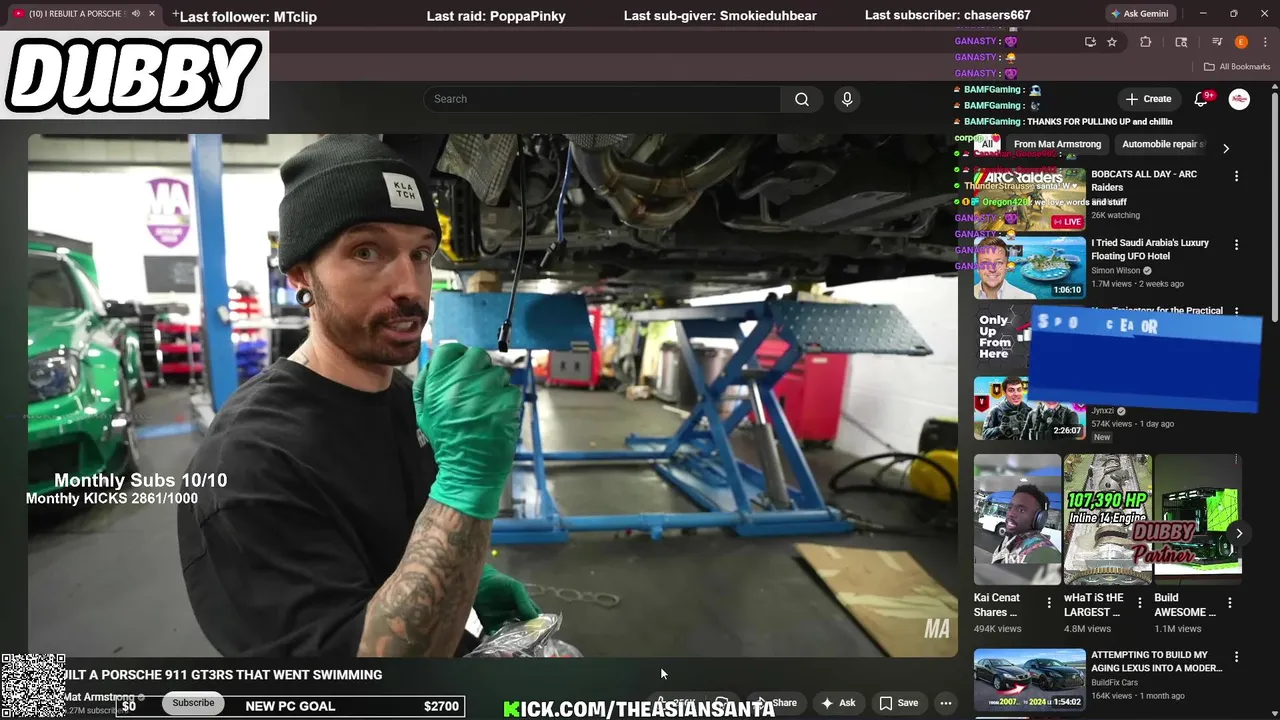
Task: Open BOBCATS ALL DAY ARC Raiders thumbnail
Action: (1029, 199)
